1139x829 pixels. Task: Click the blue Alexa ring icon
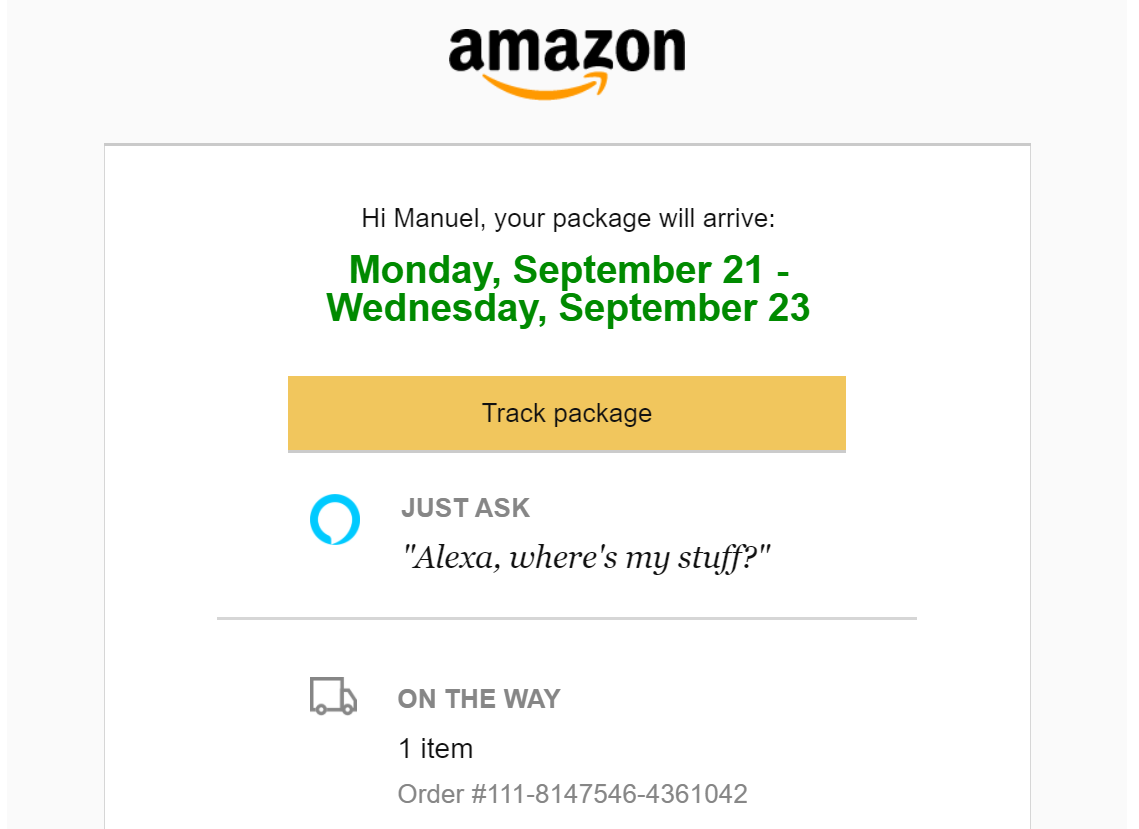[x=334, y=519]
